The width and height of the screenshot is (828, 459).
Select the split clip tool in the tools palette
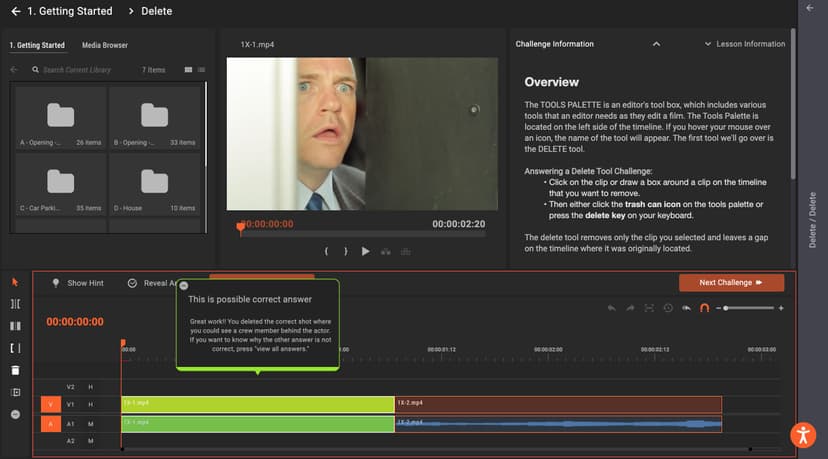click(x=15, y=326)
